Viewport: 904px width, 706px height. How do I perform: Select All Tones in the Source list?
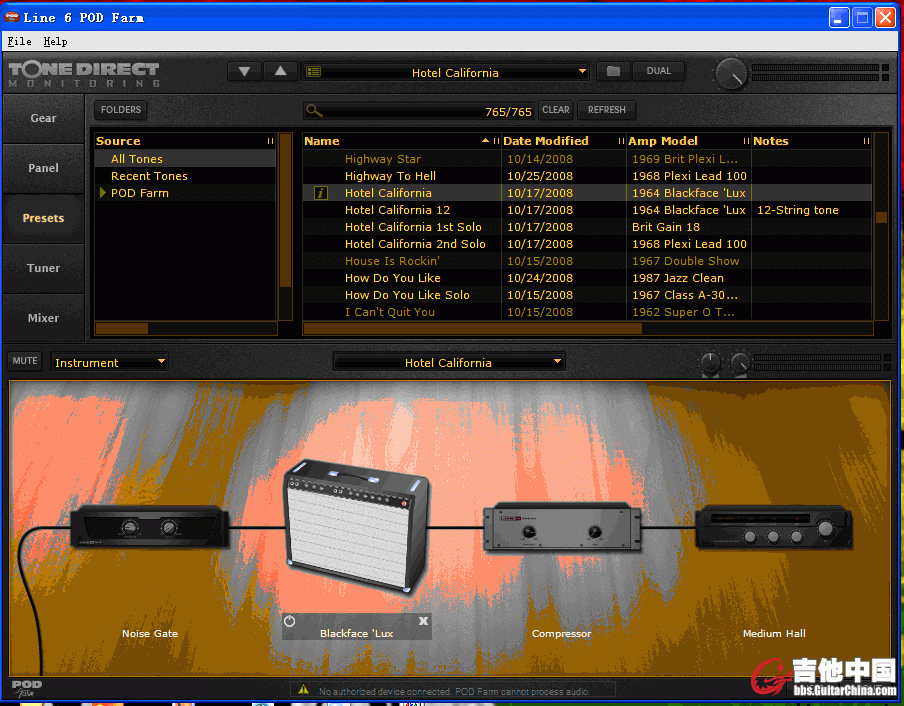(185, 159)
